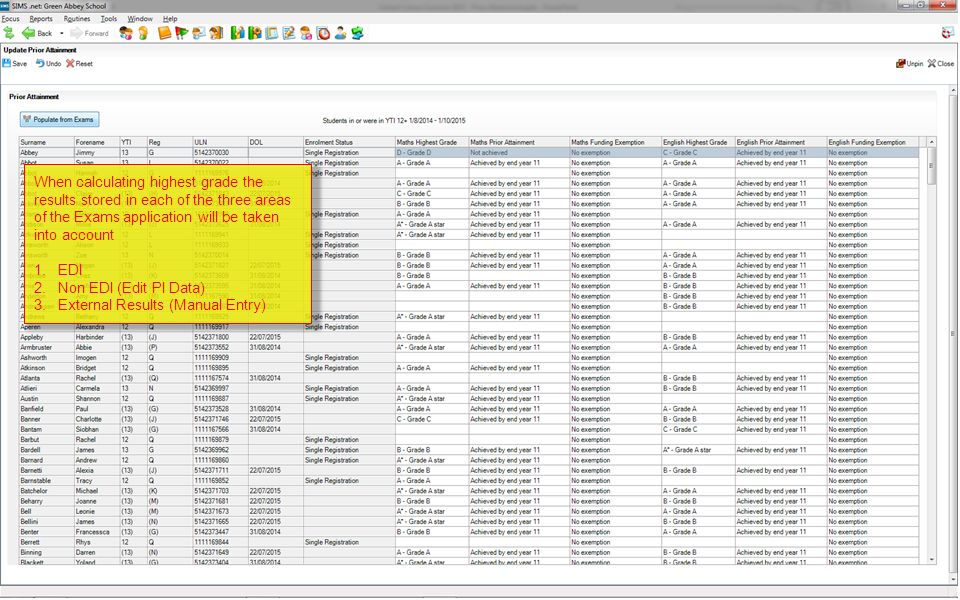Select 'C - Grade C' English grade for Bantam
Image resolution: width=960 pixels, height=600 pixels.
point(698,429)
